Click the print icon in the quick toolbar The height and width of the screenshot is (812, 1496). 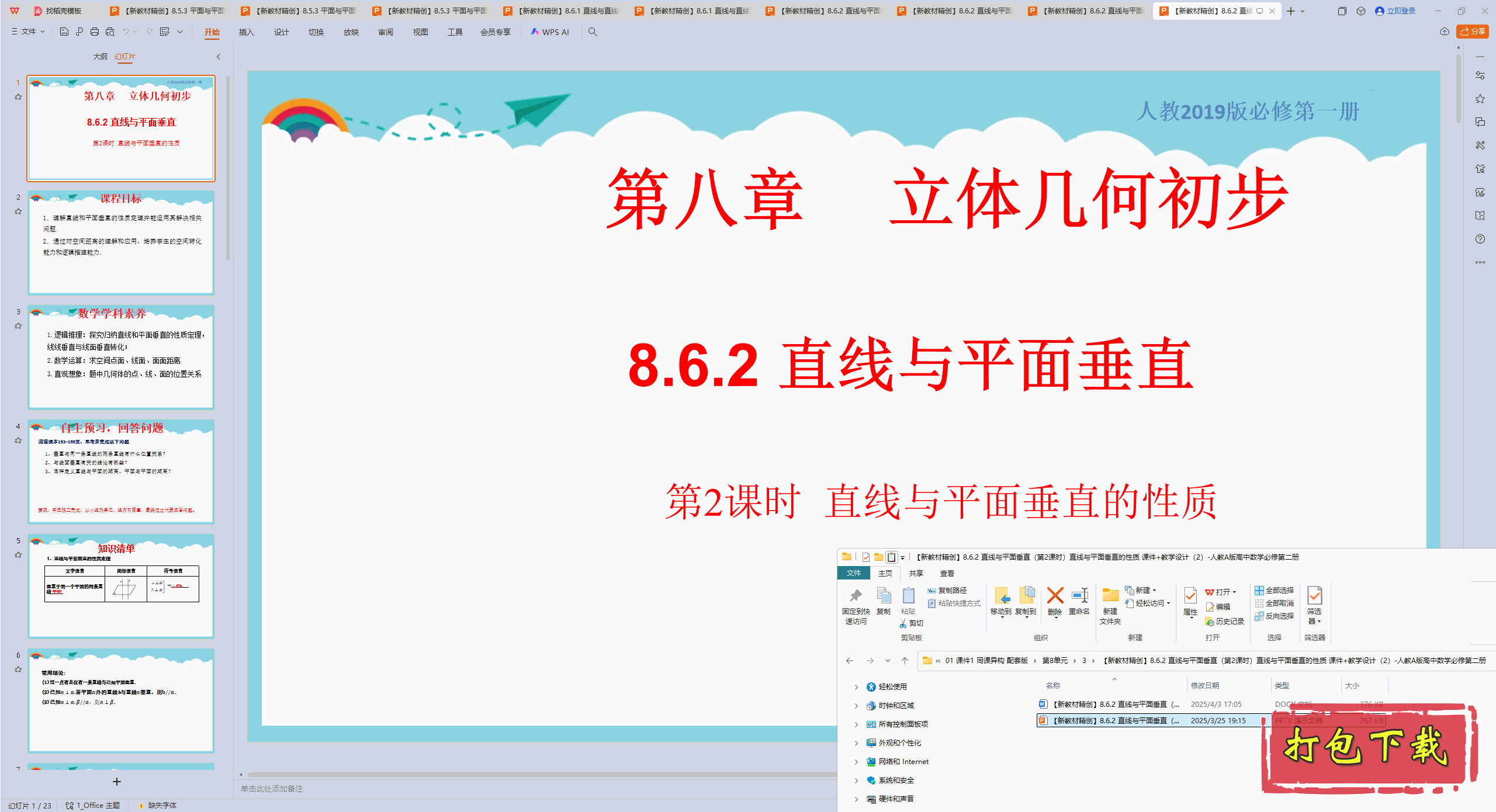pyautogui.click(x=95, y=32)
